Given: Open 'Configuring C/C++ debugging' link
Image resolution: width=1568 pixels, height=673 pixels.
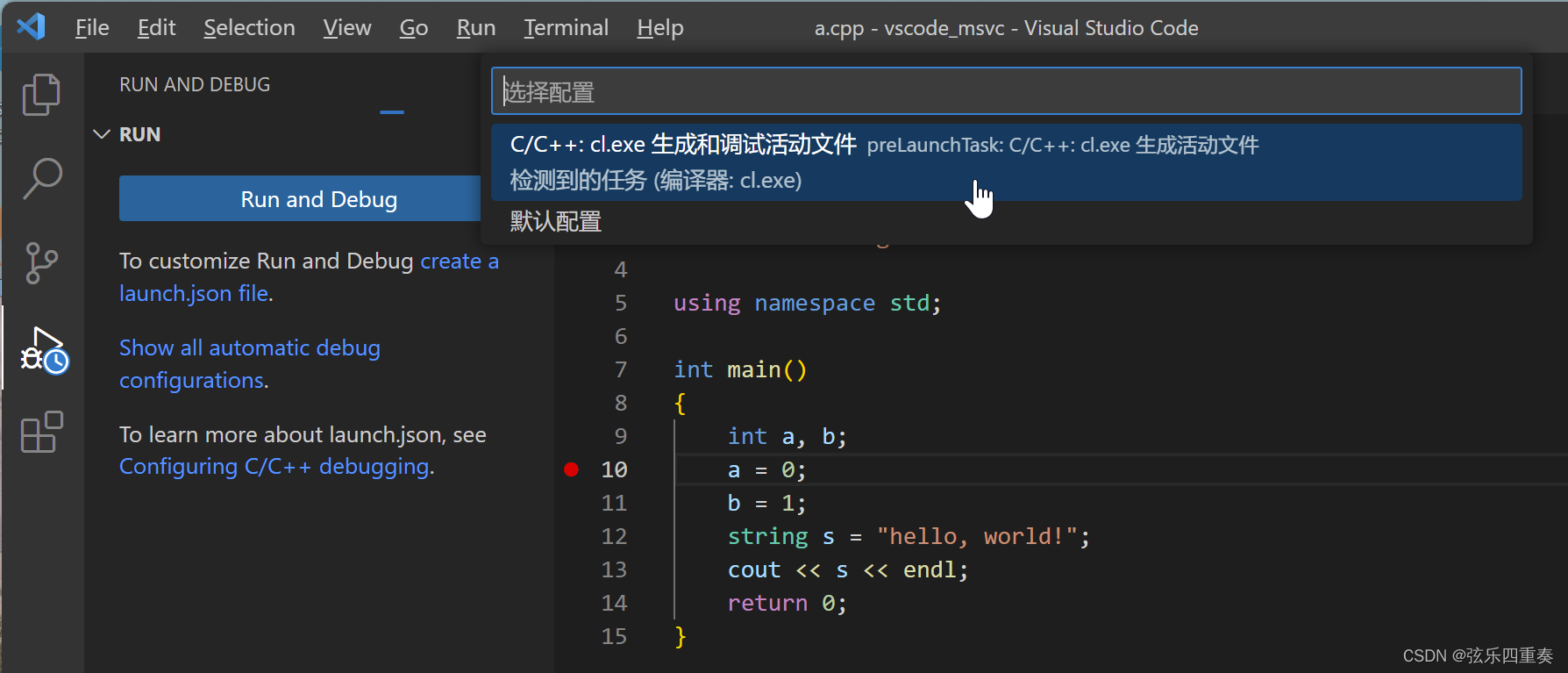Looking at the screenshot, I should tap(274, 467).
